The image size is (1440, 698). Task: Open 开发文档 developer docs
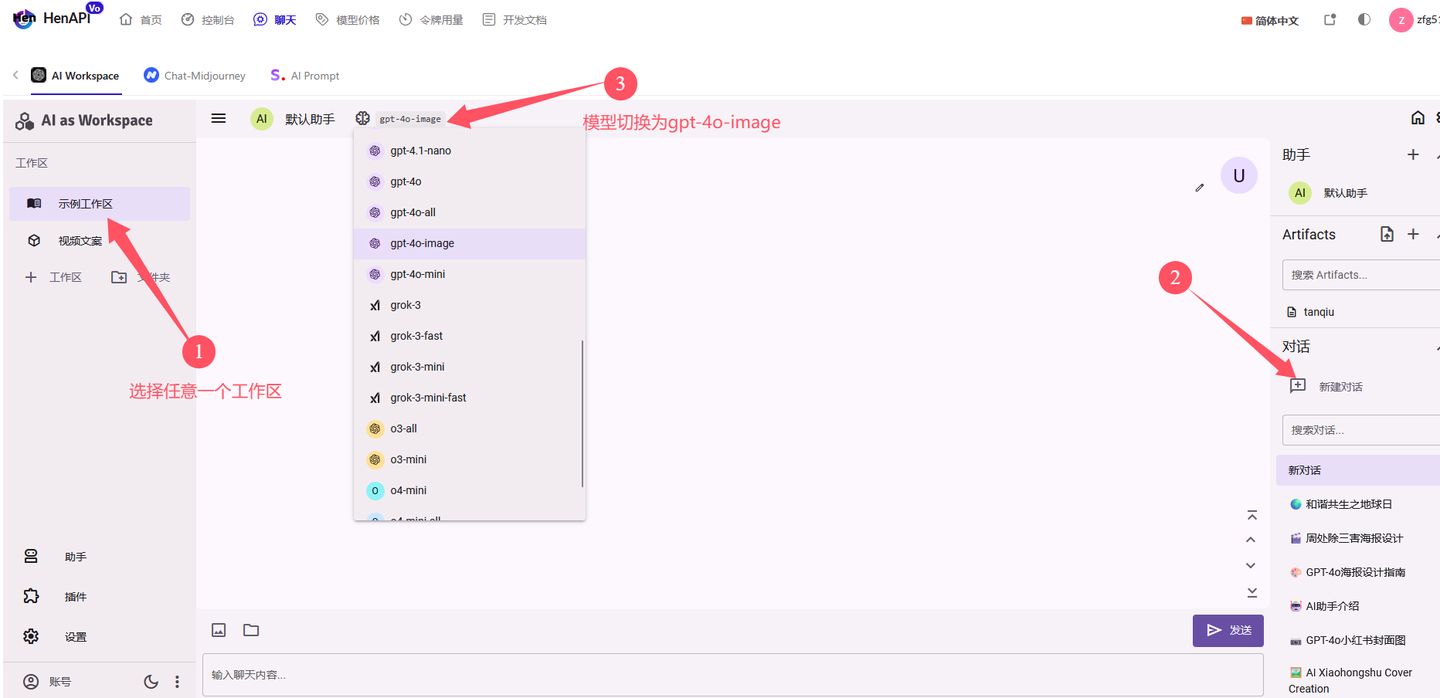tap(514, 20)
